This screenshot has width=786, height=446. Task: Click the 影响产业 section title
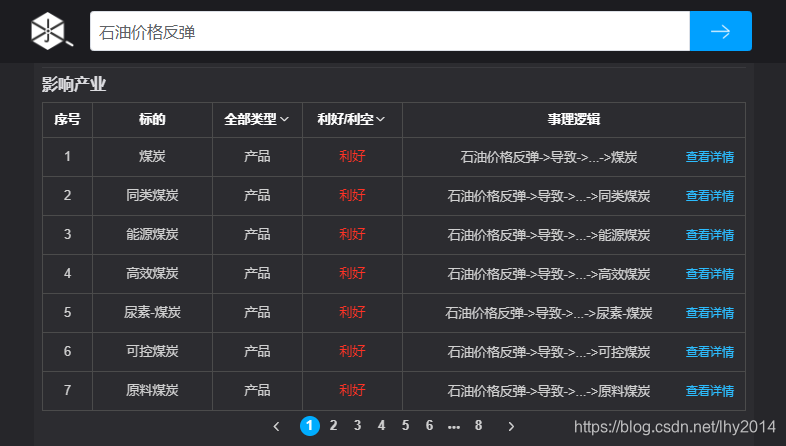(x=74, y=84)
